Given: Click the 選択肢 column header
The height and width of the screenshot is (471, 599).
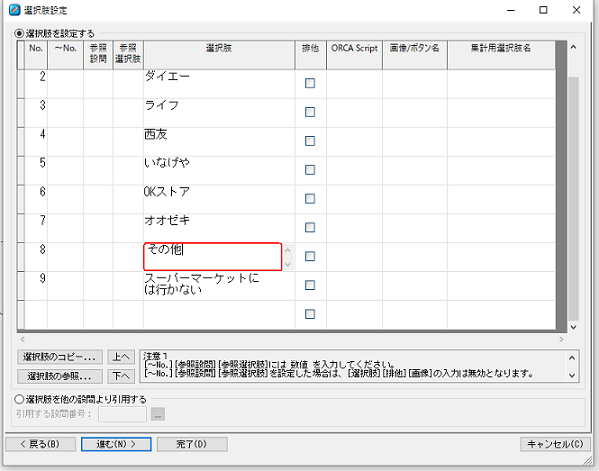Looking at the screenshot, I should (219, 55).
